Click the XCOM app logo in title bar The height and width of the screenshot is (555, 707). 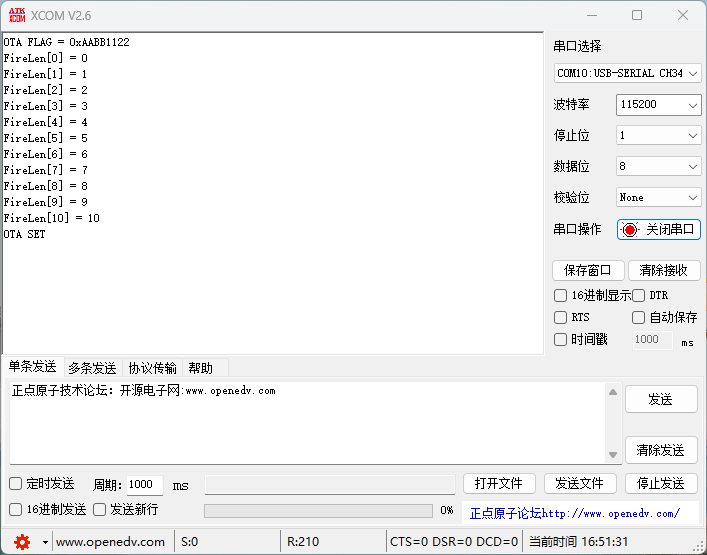tap(17, 15)
